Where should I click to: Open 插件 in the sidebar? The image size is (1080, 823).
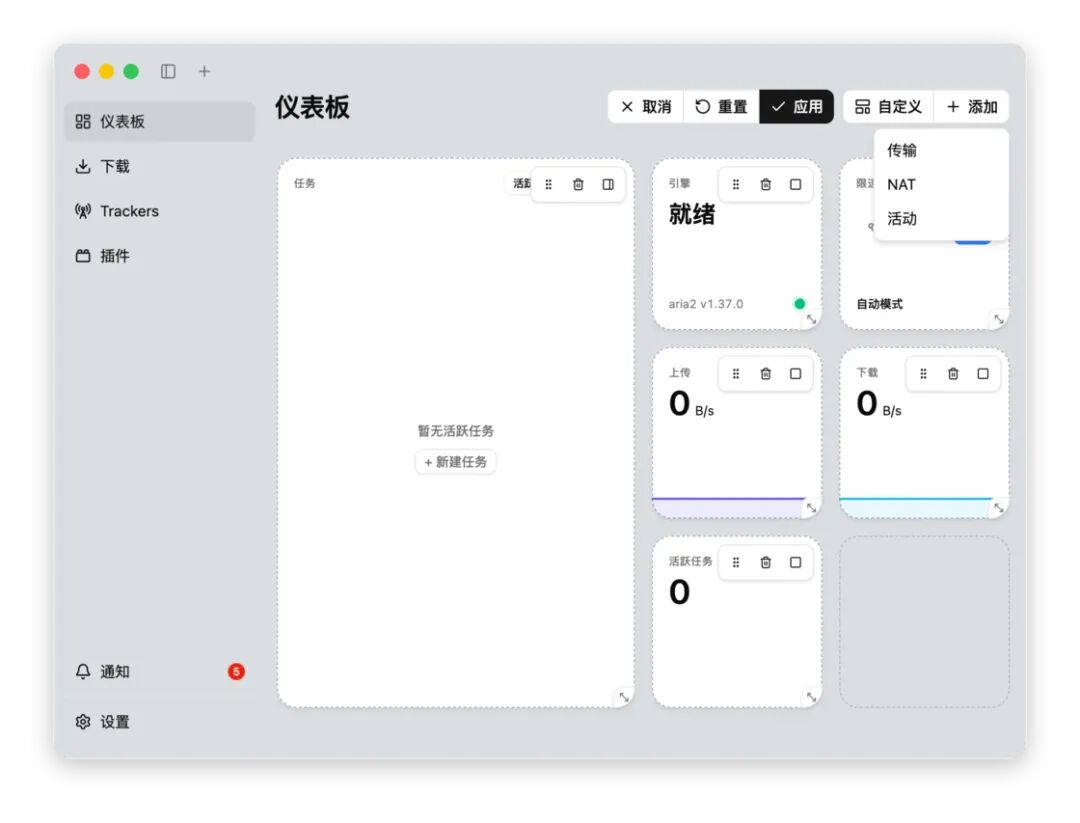pos(160,256)
